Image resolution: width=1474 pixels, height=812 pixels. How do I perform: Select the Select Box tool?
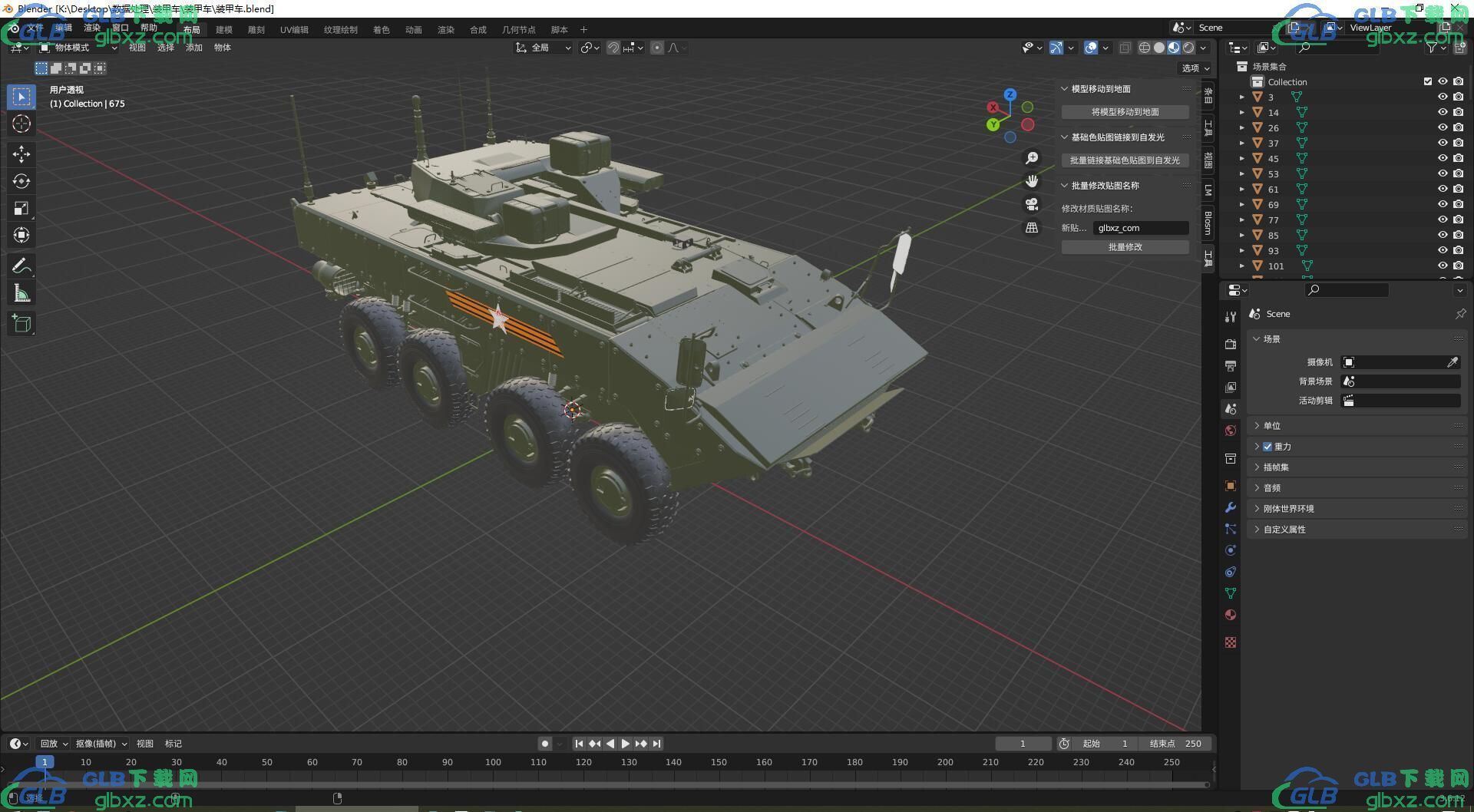(x=21, y=97)
